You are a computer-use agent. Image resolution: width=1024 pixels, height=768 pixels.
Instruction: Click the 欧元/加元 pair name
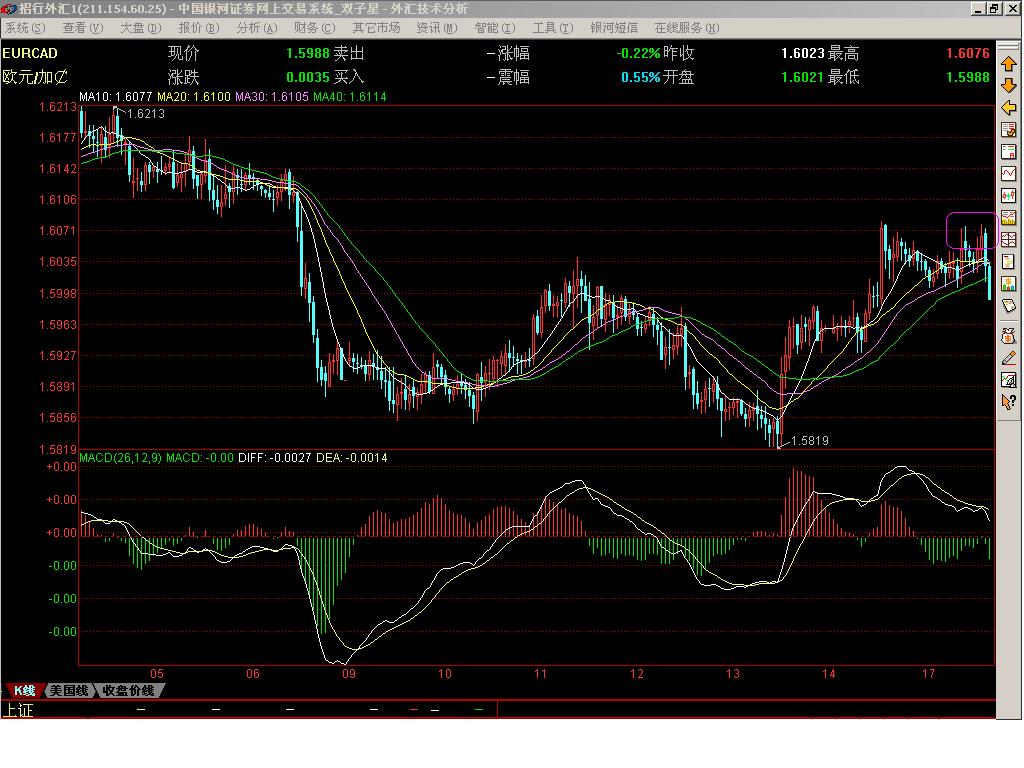point(35,77)
